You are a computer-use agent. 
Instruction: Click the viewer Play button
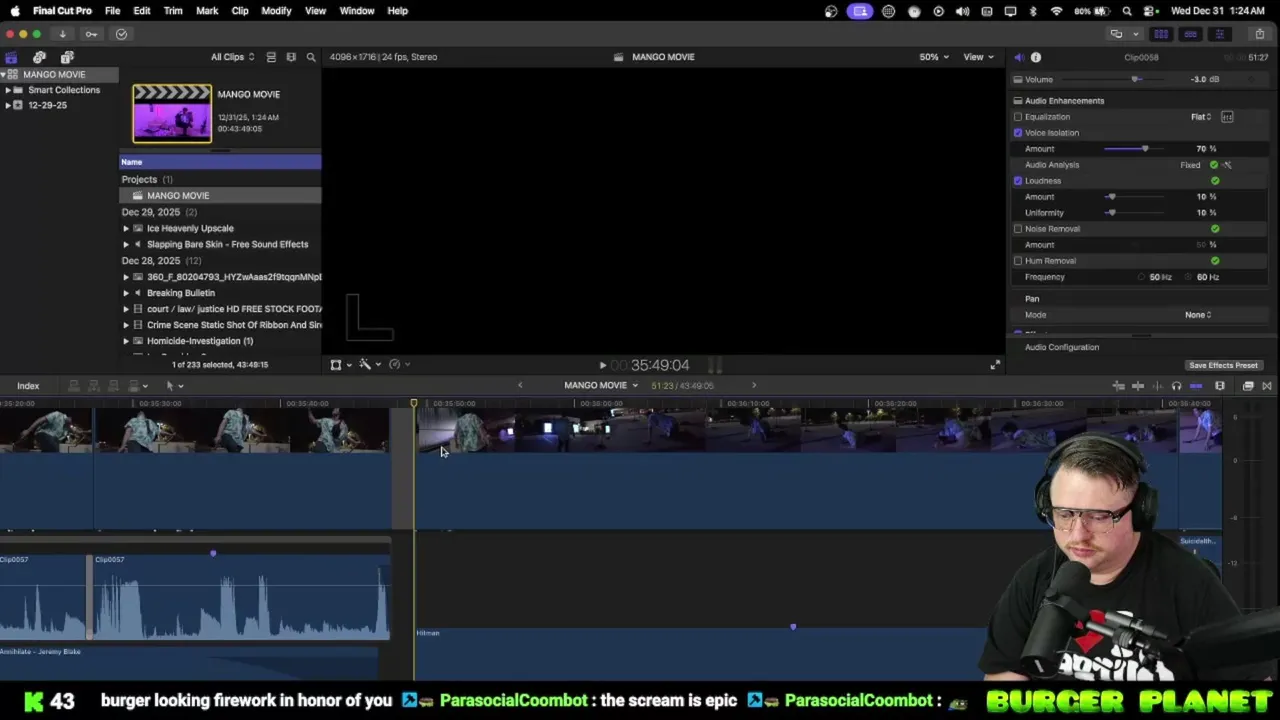tap(602, 366)
